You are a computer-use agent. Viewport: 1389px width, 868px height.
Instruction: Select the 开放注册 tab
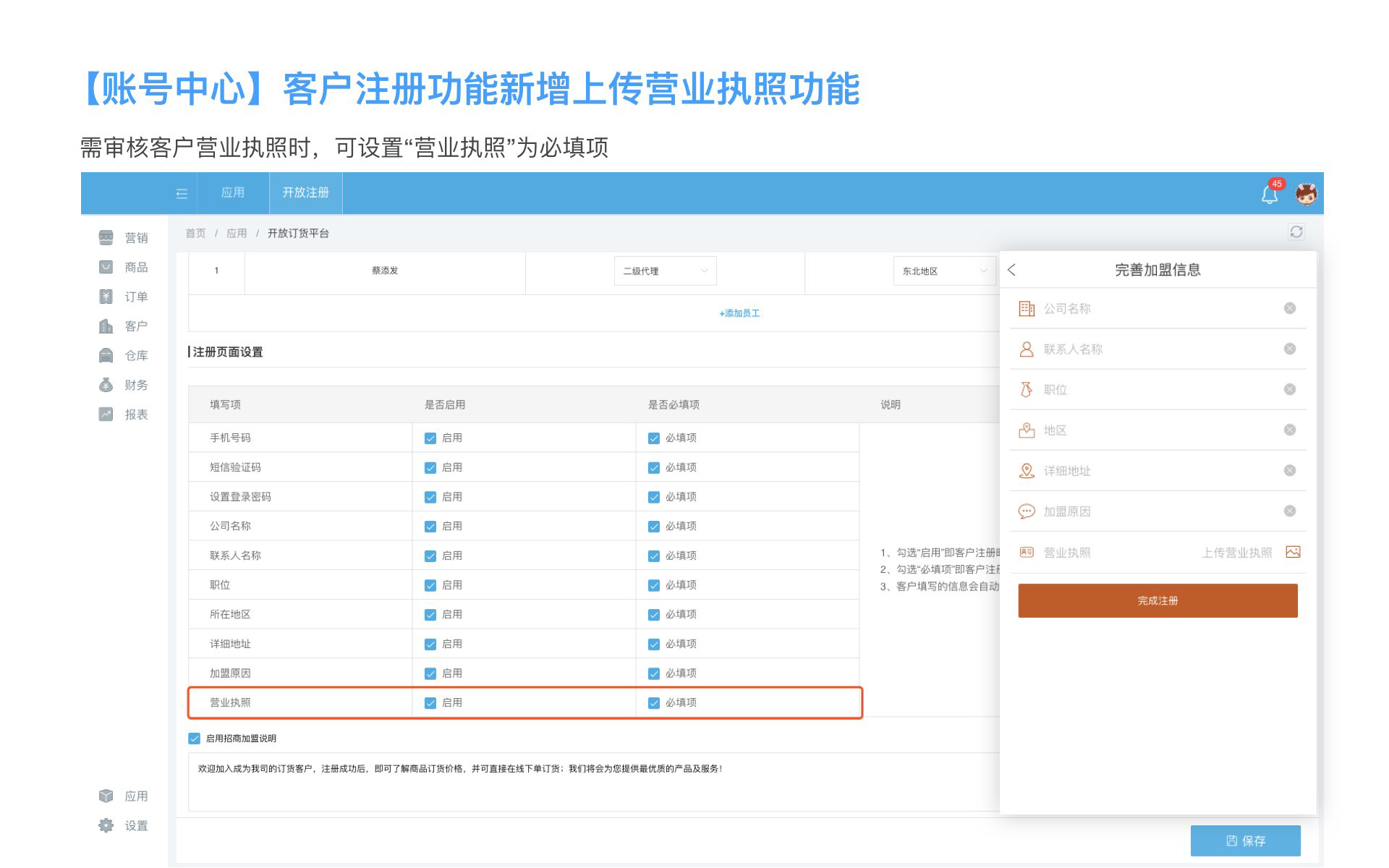tap(305, 192)
